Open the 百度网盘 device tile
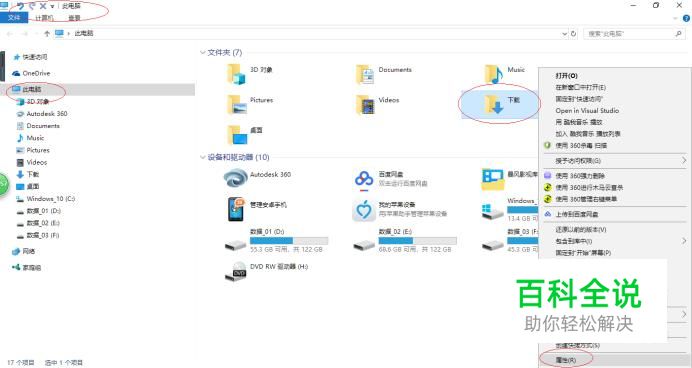This screenshot has width=692, height=368. [x=391, y=179]
